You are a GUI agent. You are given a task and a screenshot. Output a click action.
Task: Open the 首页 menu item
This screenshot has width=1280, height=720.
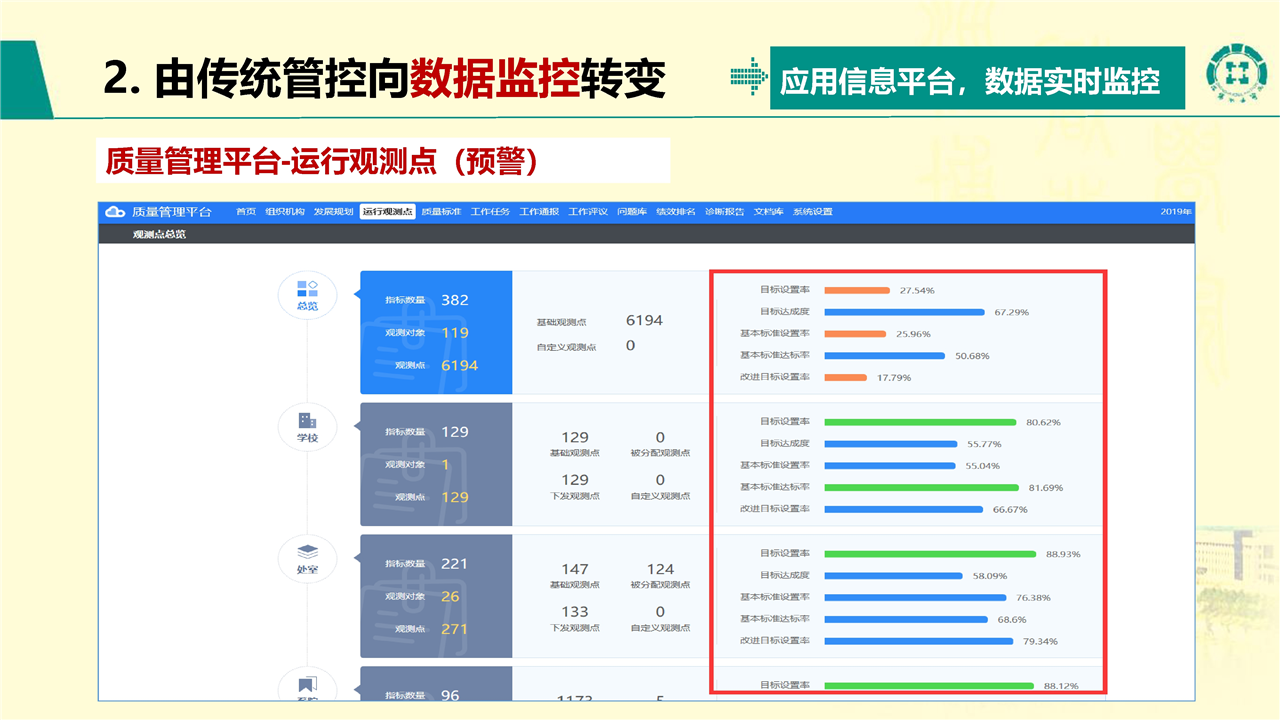(x=245, y=212)
